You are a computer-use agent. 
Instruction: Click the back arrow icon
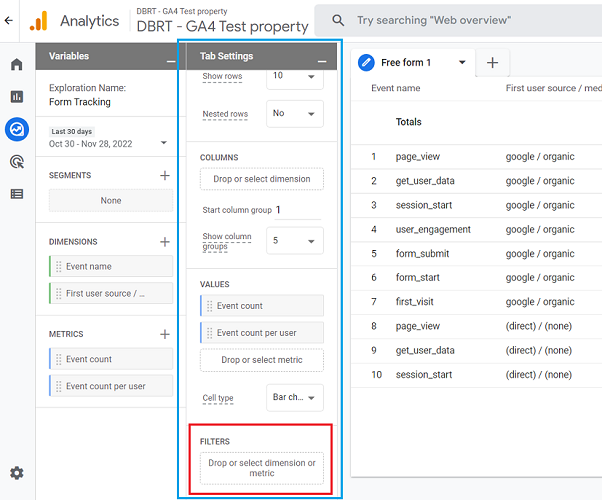8,20
